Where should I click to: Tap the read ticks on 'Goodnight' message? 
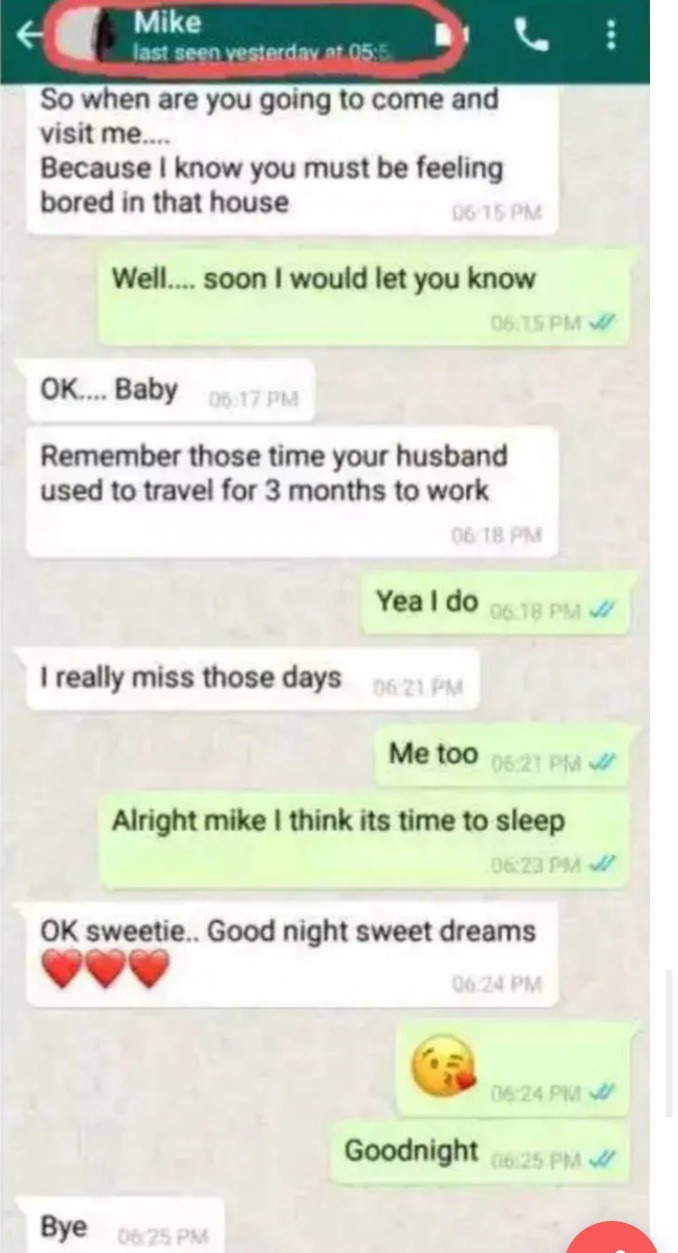[x=602, y=1160]
